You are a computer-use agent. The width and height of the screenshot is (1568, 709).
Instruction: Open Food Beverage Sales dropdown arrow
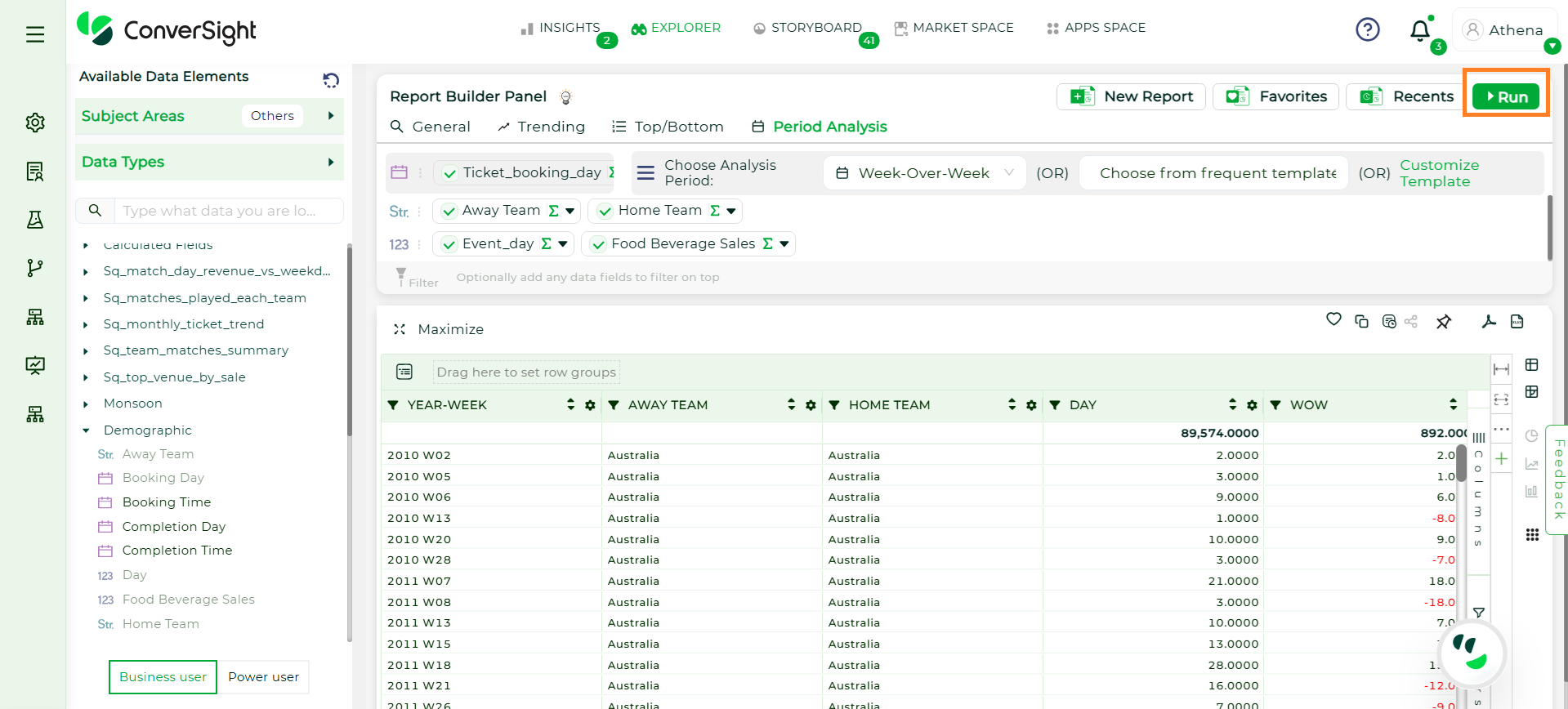pos(784,243)
